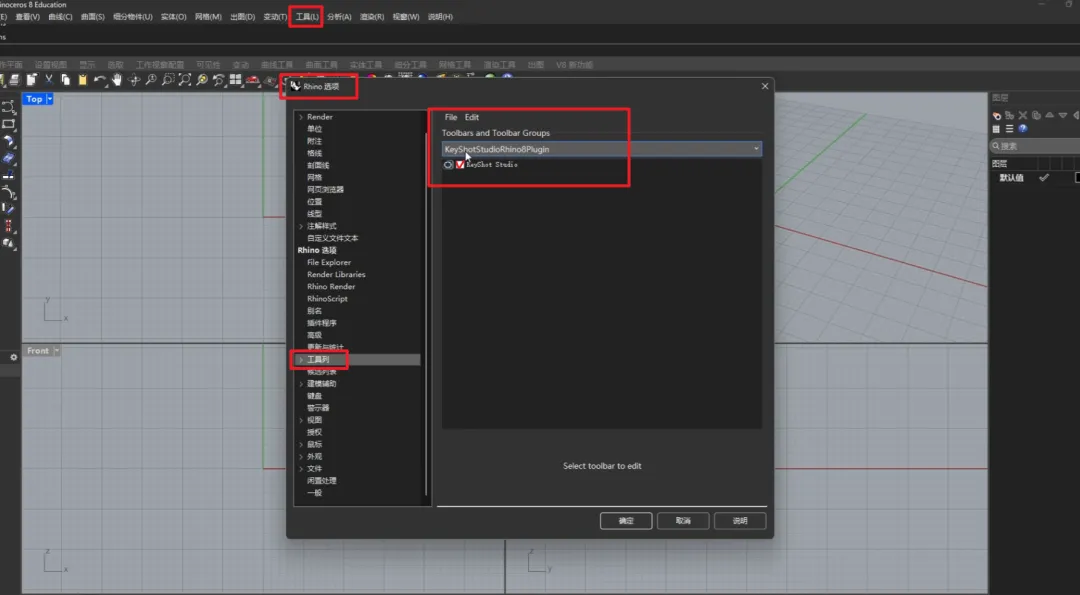Viewport: 1080px width, 595px height.
Task: Click the Zoom window icon
Action: click(168, 80)
